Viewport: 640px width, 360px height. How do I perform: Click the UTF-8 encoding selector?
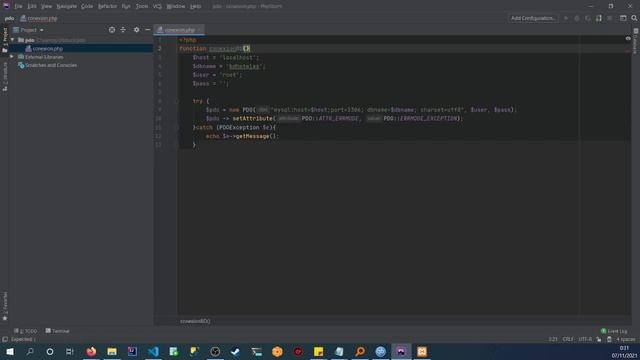585,339
